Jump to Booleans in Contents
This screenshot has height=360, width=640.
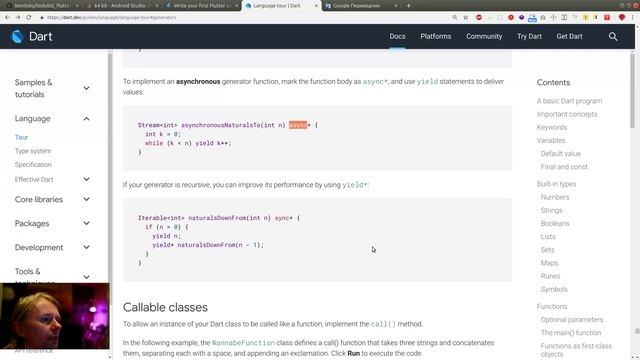point(555,223)
